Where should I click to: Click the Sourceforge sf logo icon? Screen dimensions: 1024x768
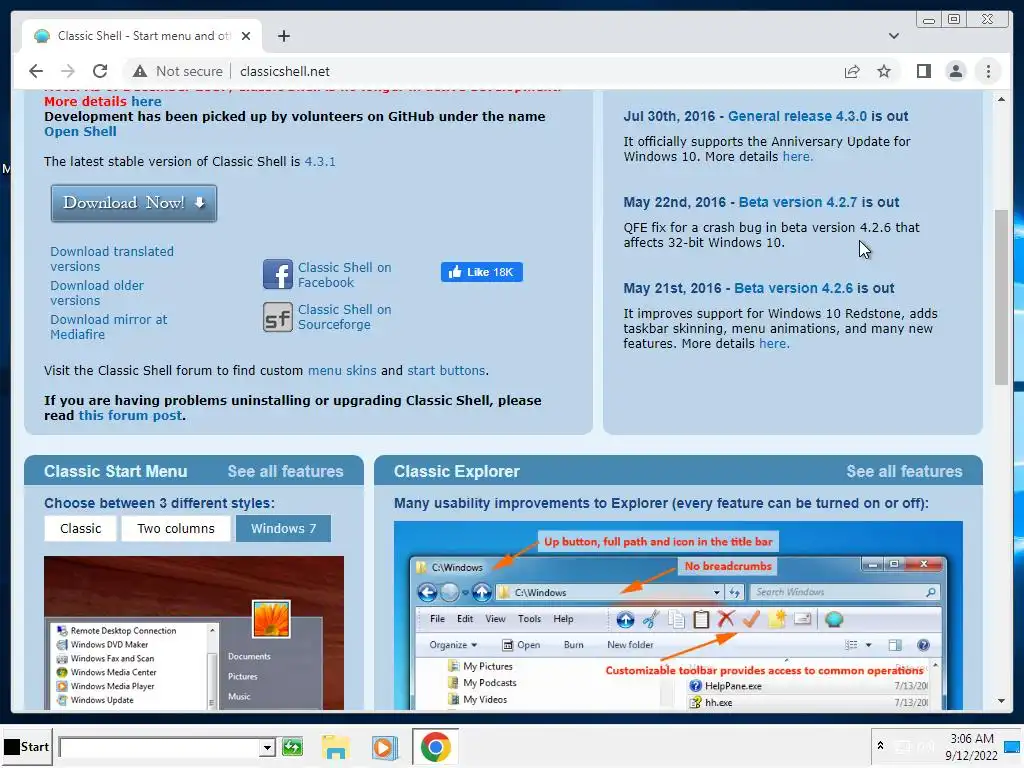(278, 317)
